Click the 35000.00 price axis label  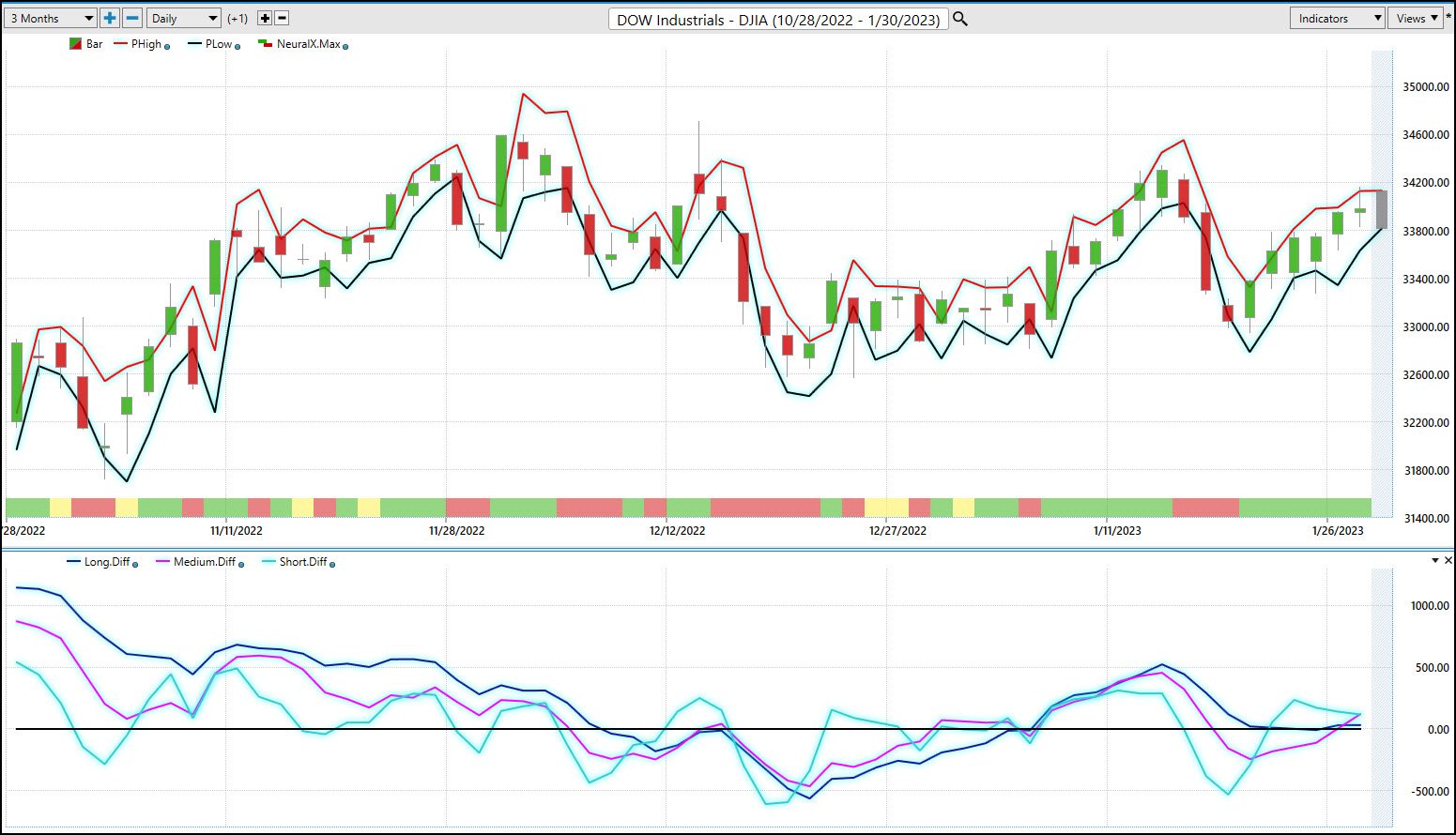(x=1426, y=87)
